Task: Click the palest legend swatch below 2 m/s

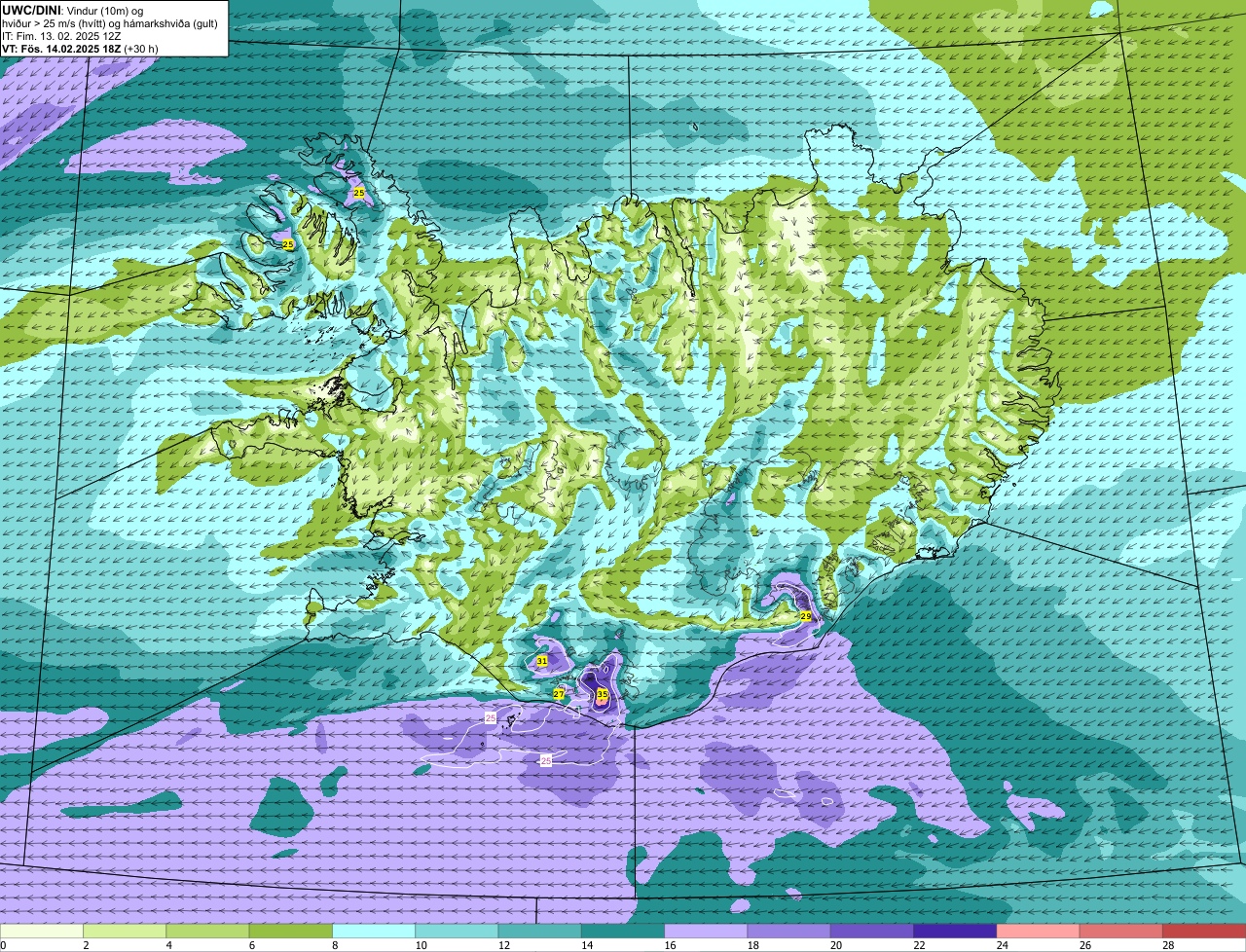Action: [42, 931]
